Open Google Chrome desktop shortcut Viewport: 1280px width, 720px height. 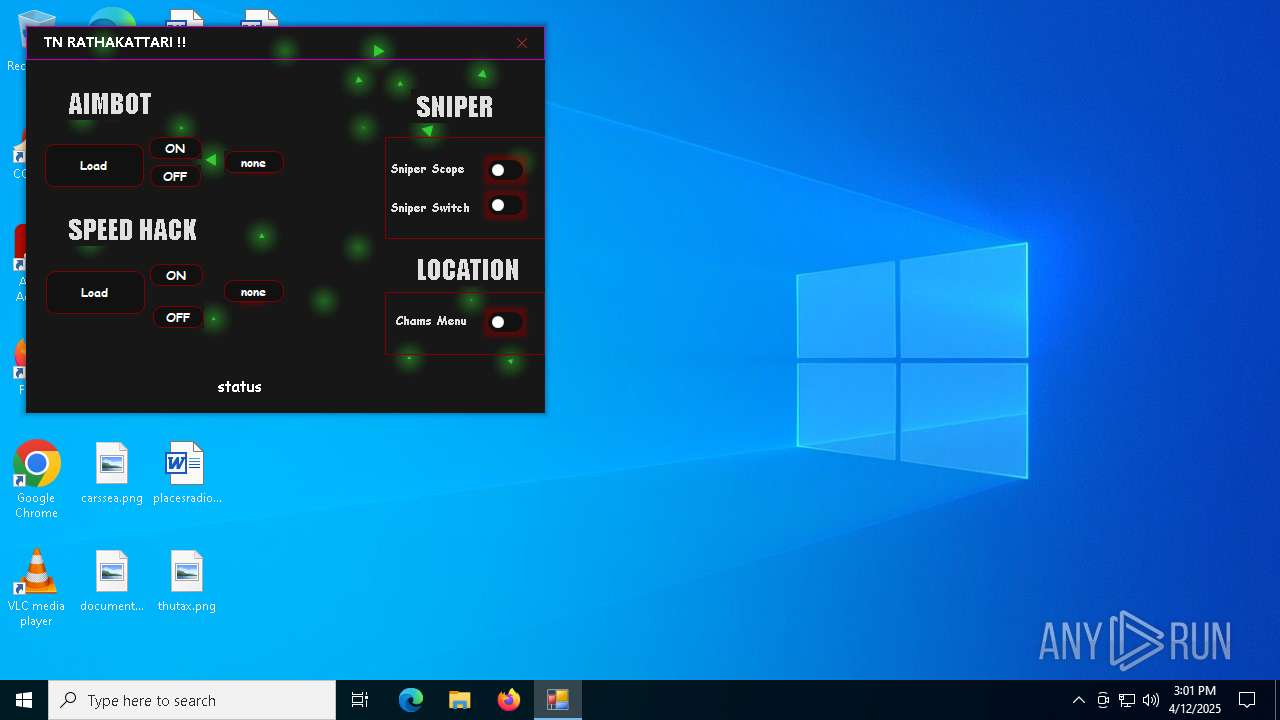pyautogui.click(x=36, y=480)
